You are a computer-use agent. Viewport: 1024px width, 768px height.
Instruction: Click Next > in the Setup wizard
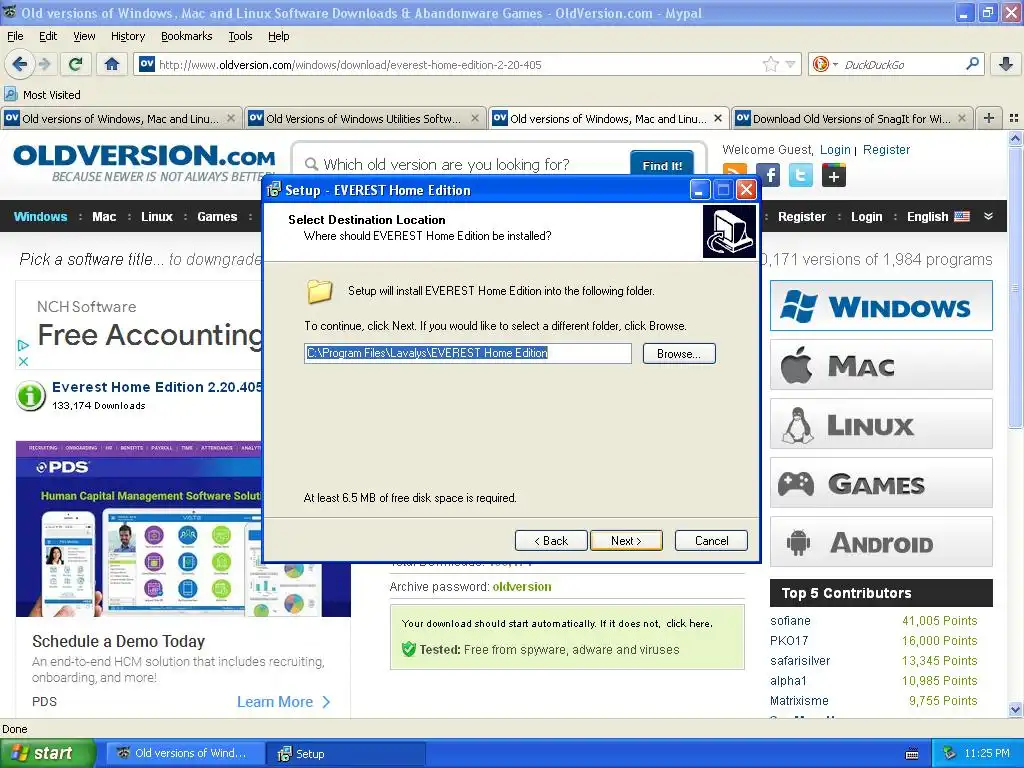tap(626, 541)
